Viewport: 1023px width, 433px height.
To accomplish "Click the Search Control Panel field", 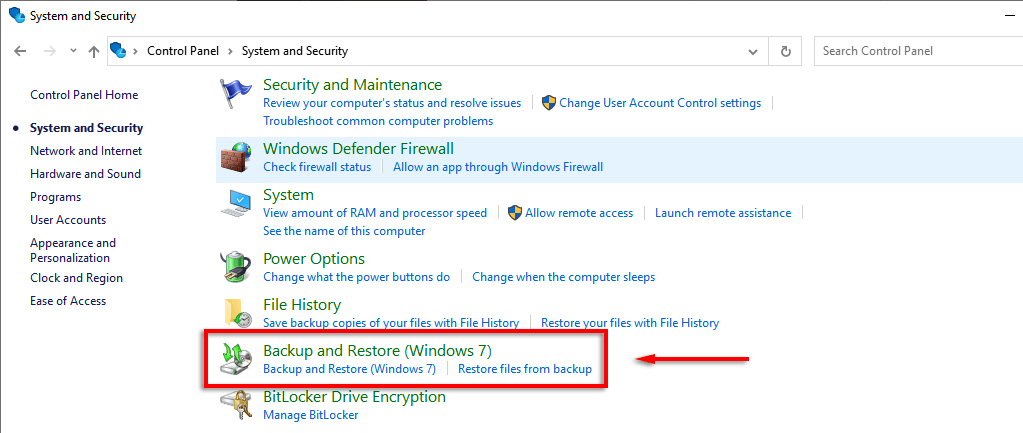I will pyautogui.click(x=915, y=51).
